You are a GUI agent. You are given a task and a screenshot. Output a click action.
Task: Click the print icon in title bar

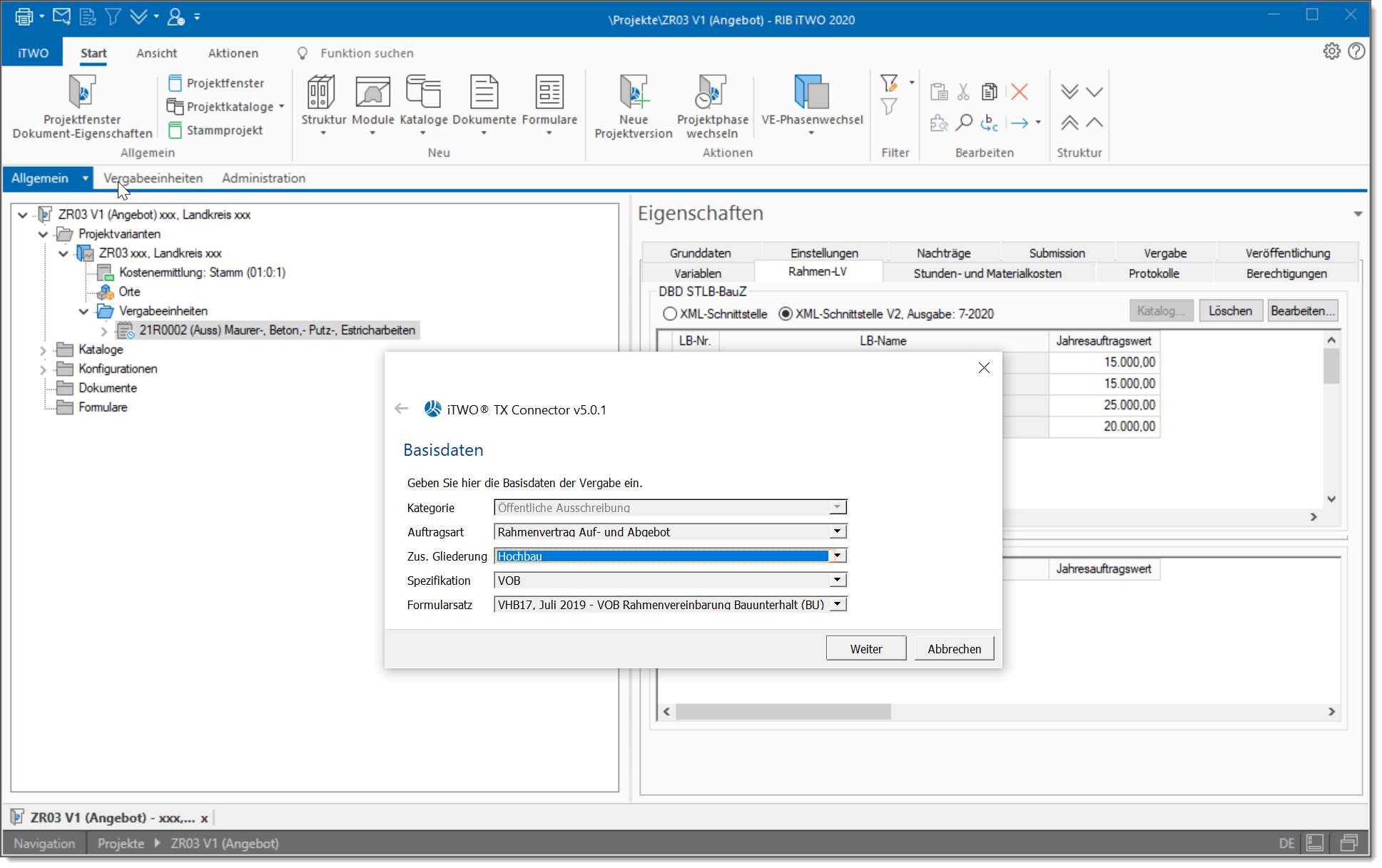(x=24, y=16)
